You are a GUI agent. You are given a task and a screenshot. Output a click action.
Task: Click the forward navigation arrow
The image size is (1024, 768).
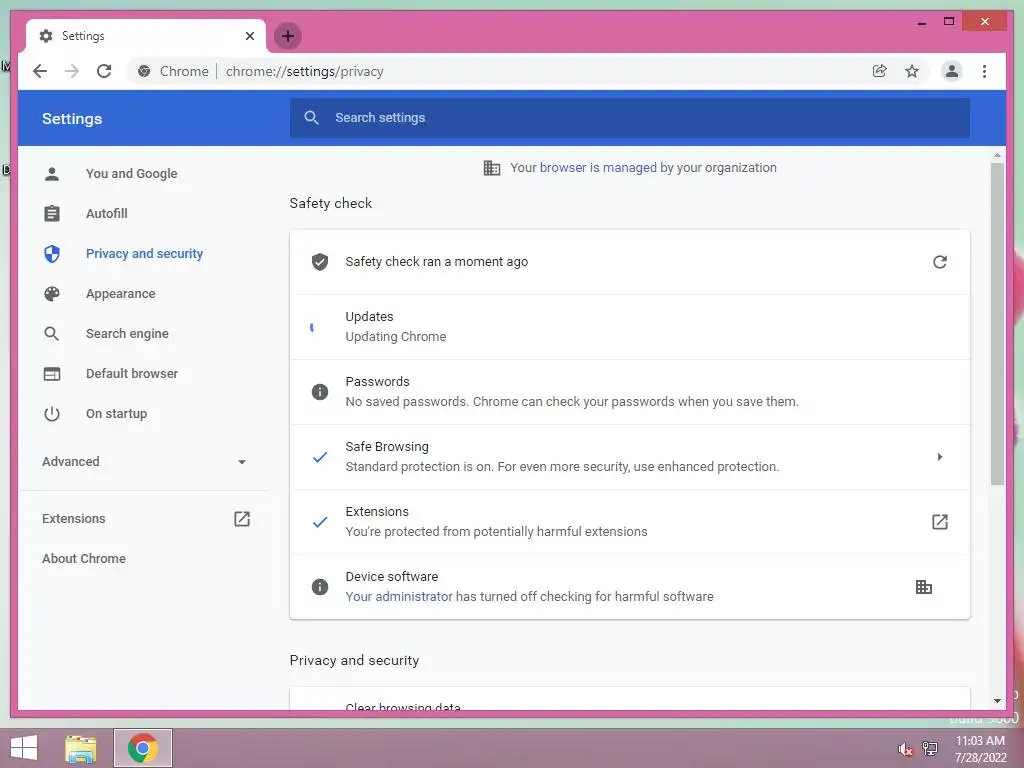click(72, 71)
